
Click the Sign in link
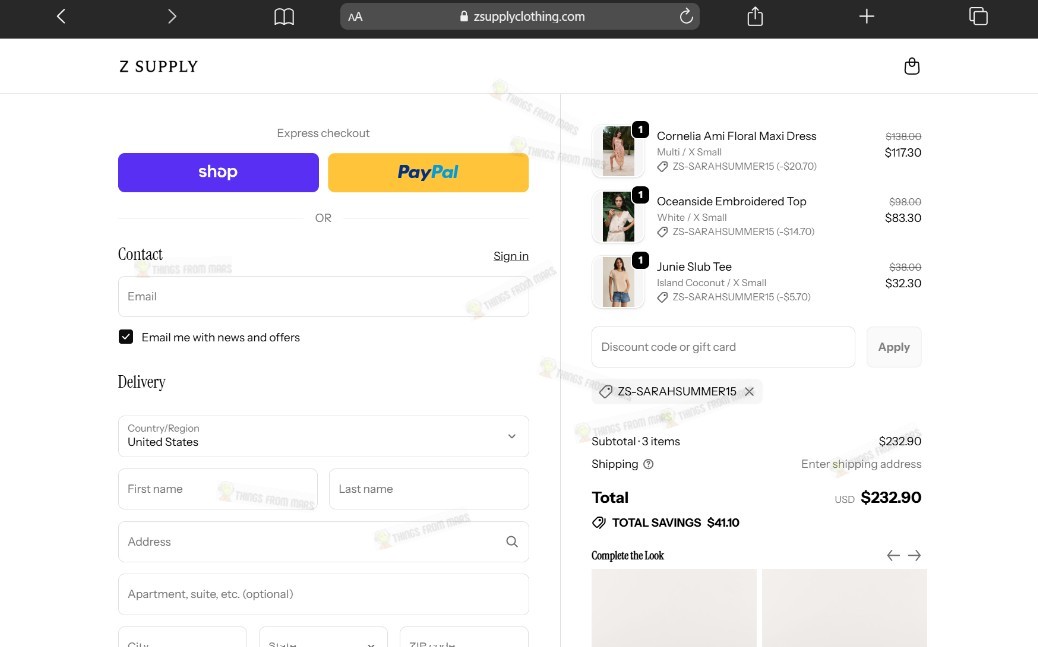(510, 256)
